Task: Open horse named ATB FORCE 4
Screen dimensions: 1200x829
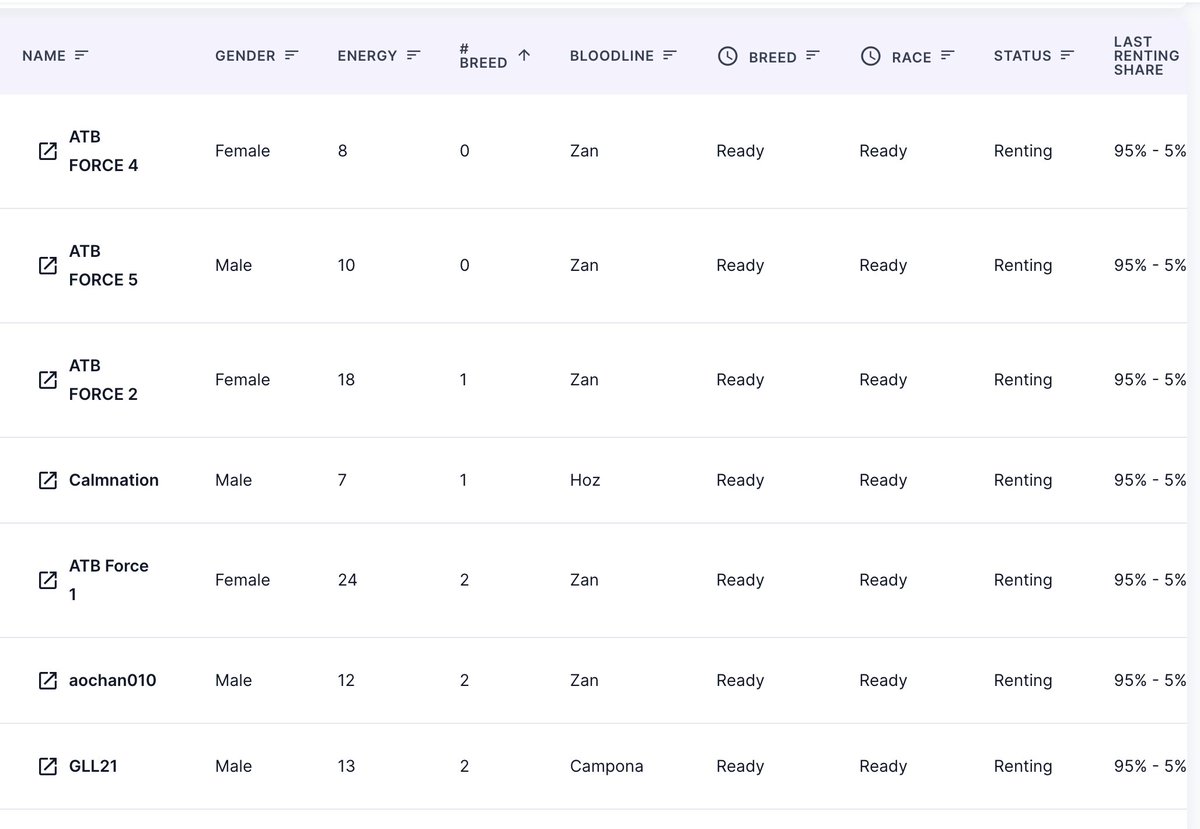Action: (103, 151)
